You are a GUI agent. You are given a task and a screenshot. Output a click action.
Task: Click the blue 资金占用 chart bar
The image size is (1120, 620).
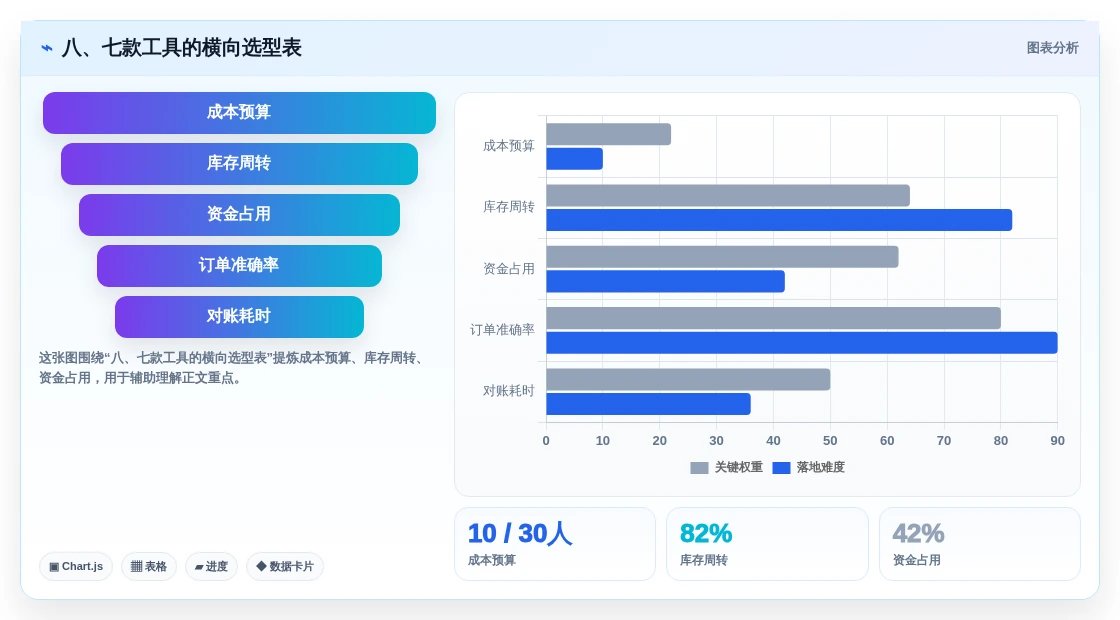click(666, 281)
